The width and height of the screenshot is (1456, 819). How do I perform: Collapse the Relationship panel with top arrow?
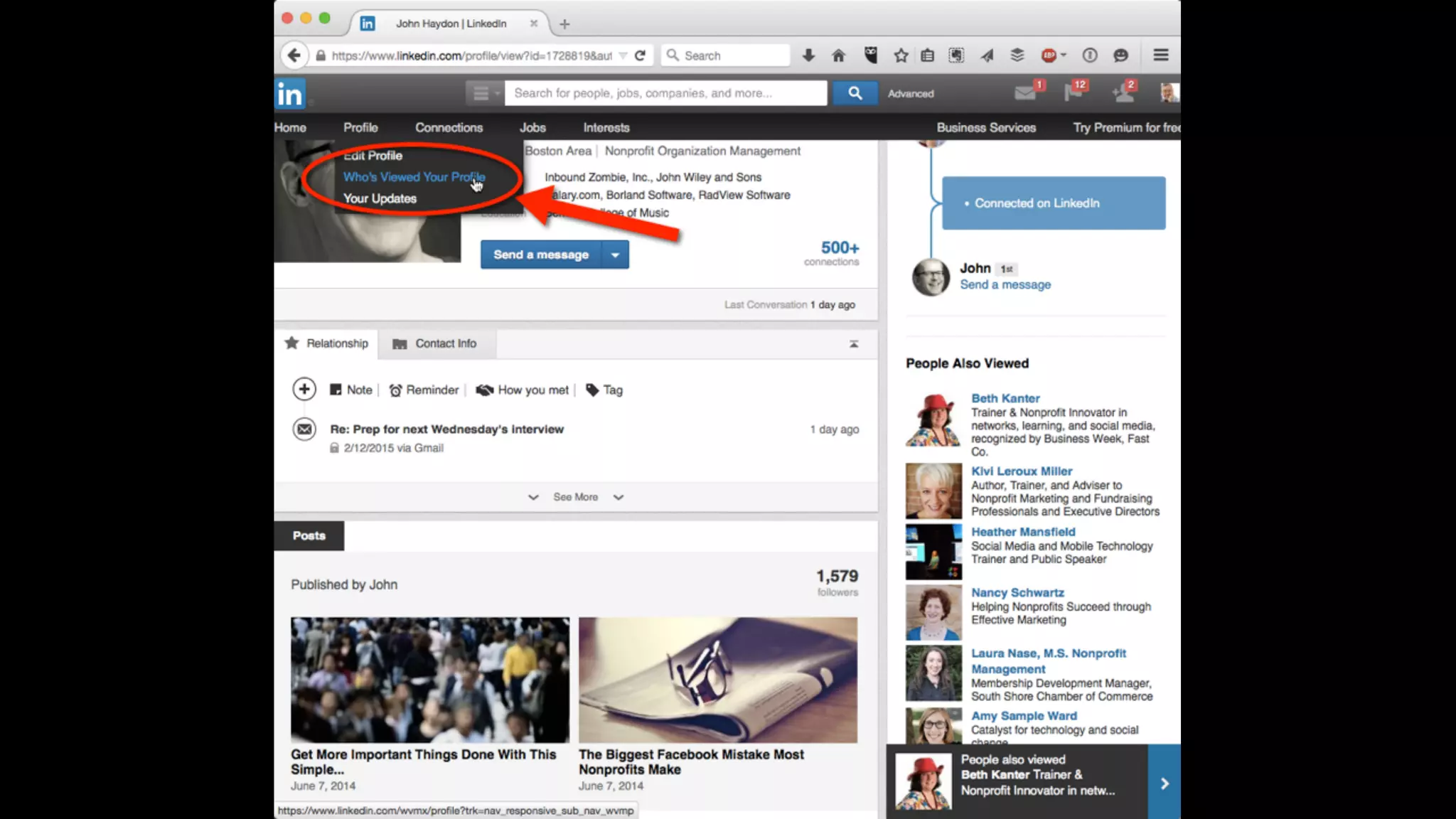coord(854,344)
